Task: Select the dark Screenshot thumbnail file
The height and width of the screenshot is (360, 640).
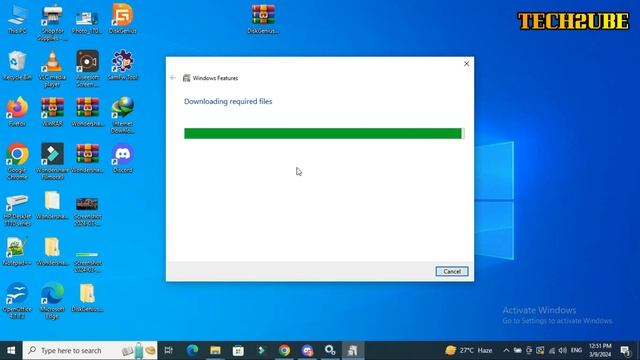Action: pos(87,211)
